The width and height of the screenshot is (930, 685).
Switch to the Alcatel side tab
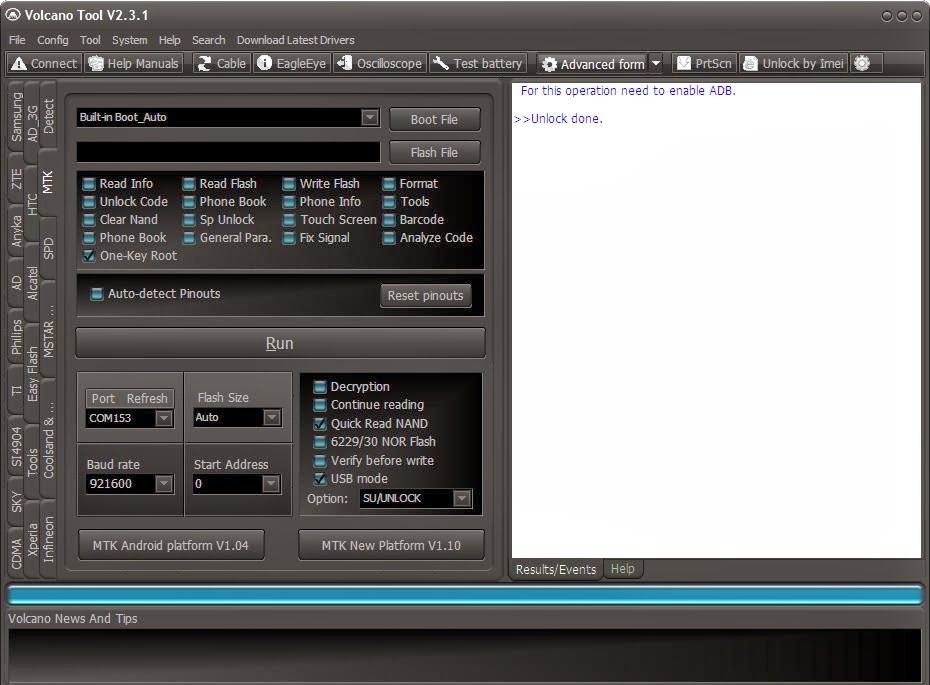click(33, 283)
